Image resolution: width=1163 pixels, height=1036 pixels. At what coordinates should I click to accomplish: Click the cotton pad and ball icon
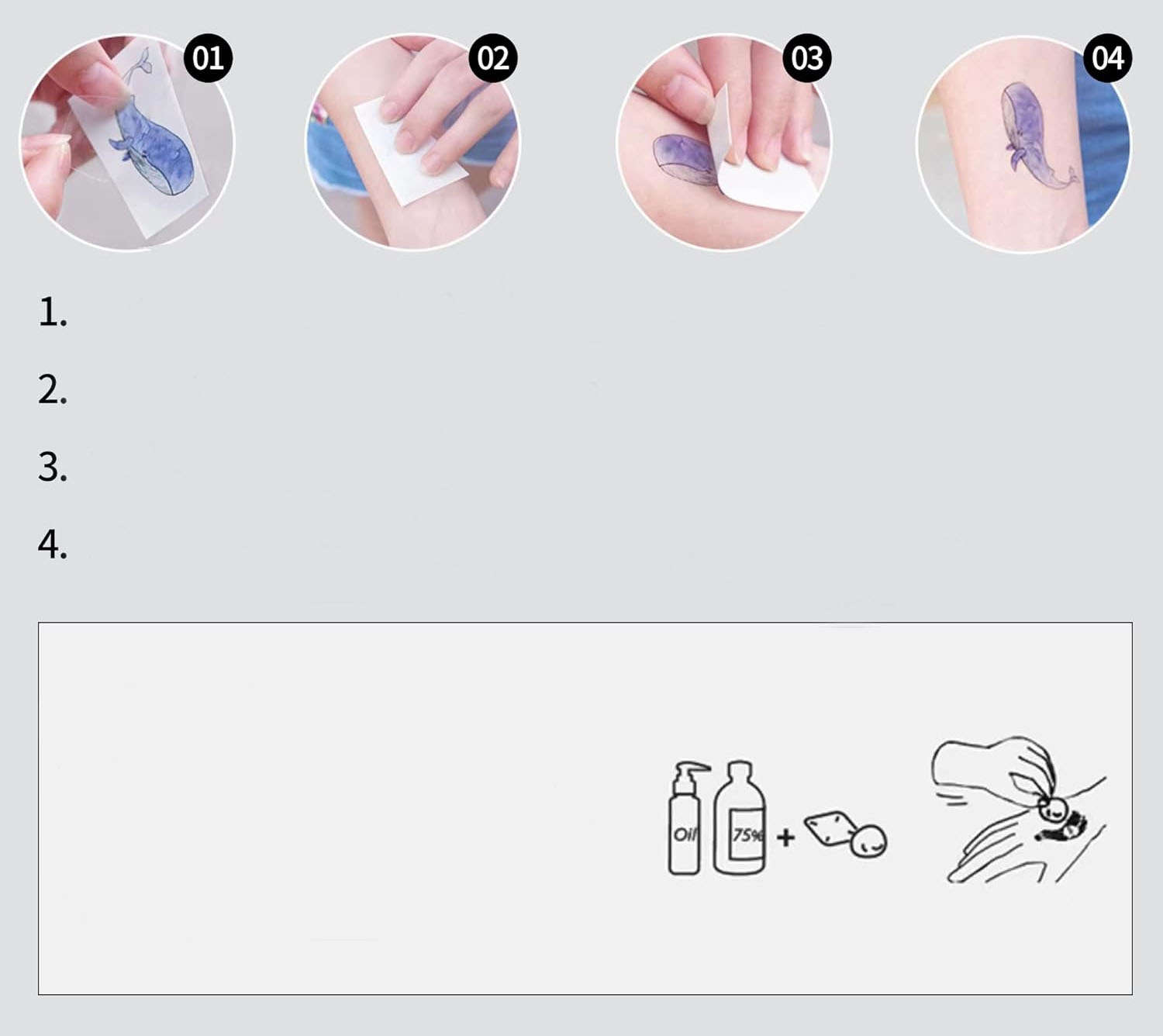(x=846, y=834)
